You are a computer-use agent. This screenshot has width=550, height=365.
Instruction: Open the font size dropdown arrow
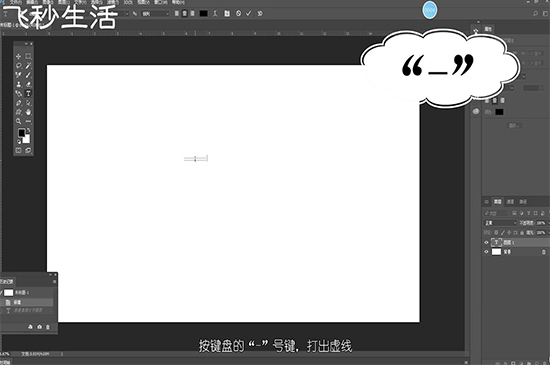tap(127, 14)
